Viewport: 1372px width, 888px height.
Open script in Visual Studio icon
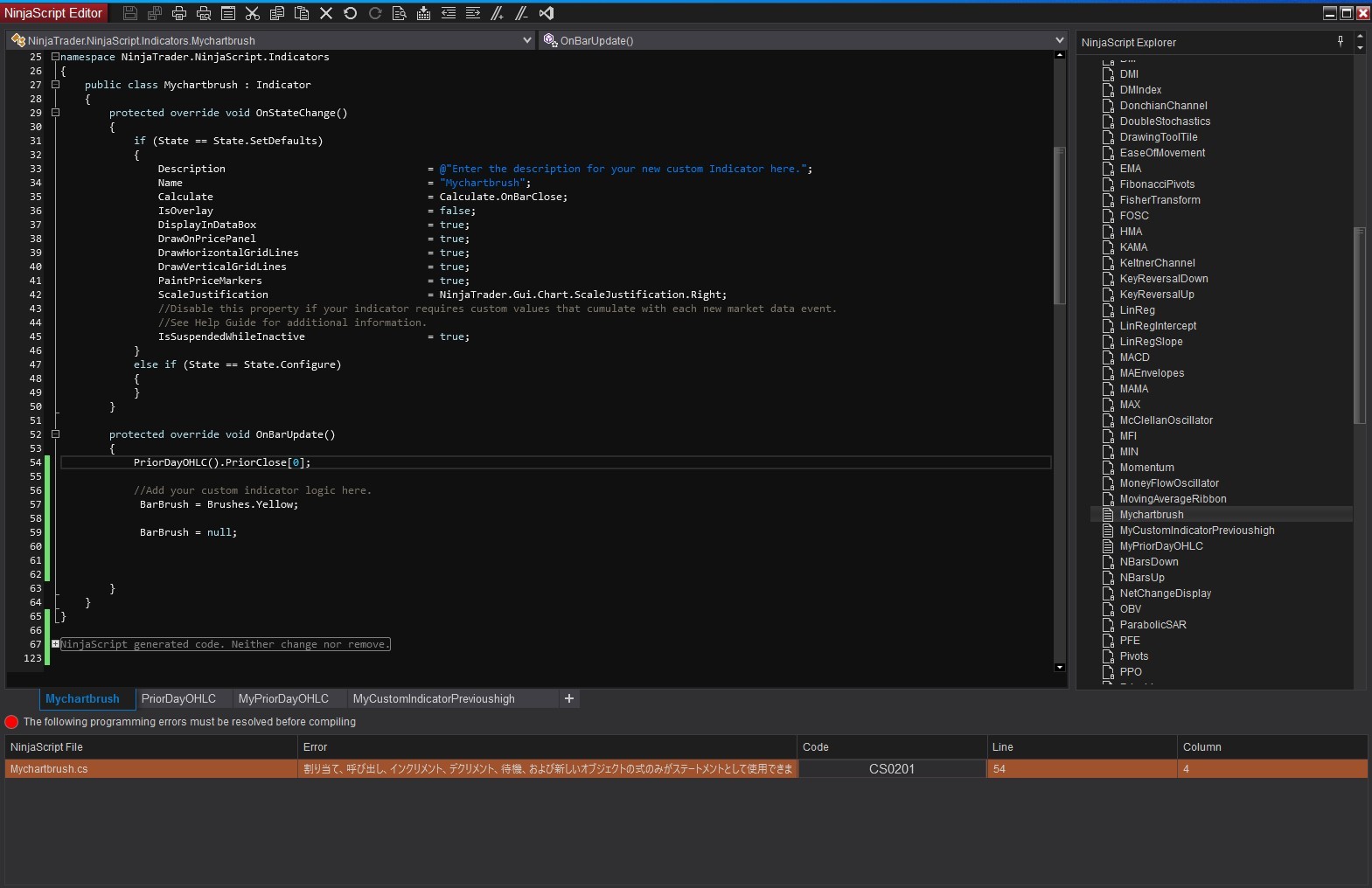[x=547, y=13]
